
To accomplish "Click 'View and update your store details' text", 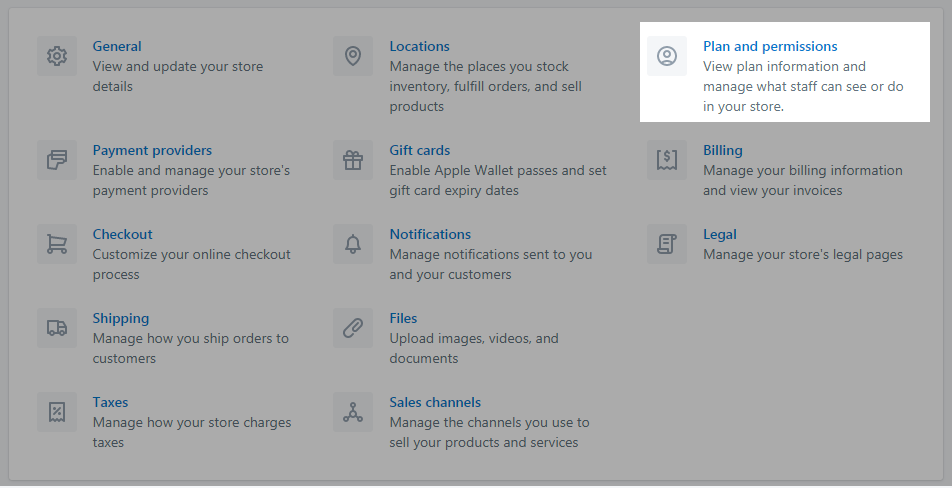I will pos(178,76).
